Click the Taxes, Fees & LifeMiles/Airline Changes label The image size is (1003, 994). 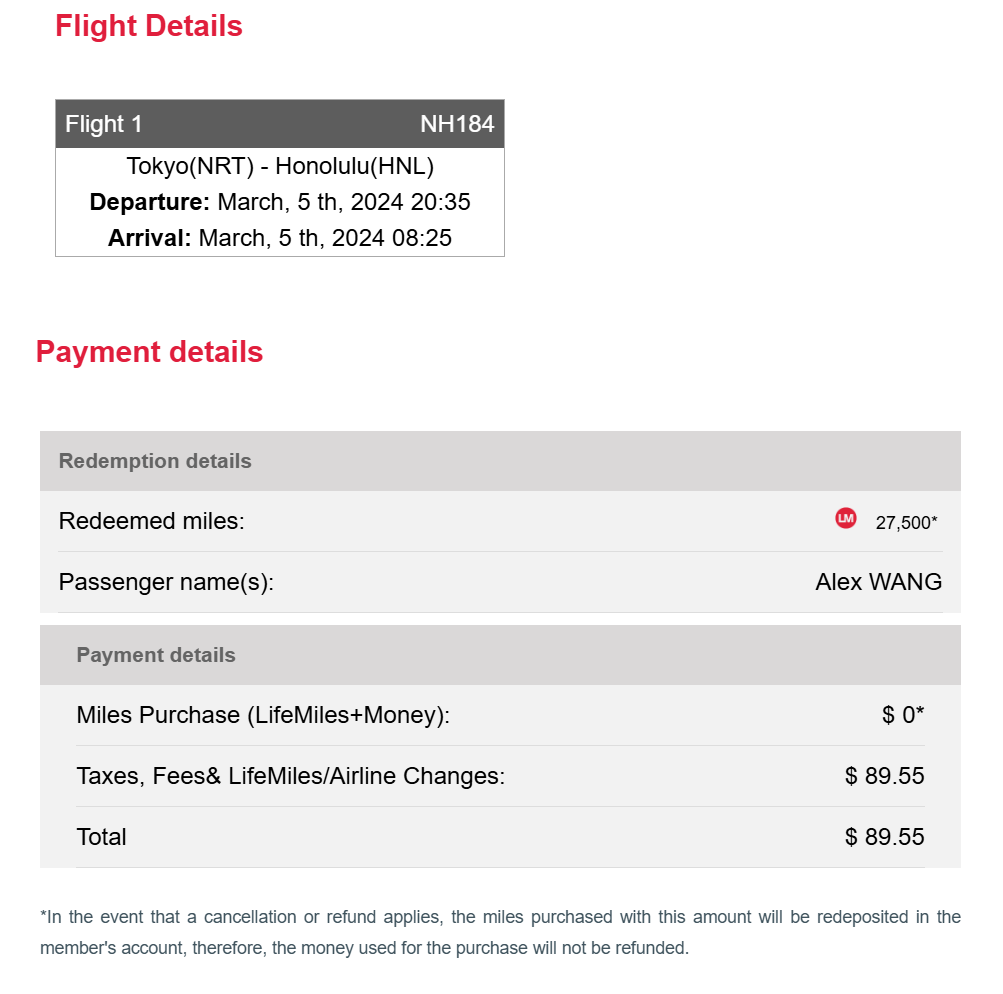pyautogui.click(x=291, y=776)
